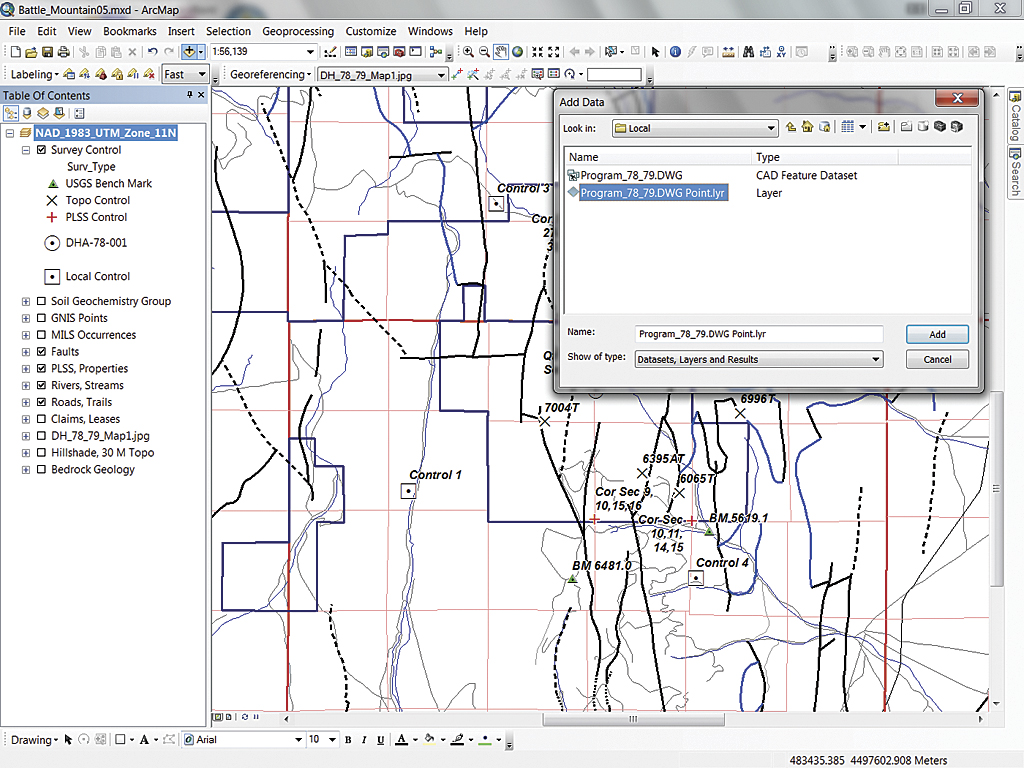
Task: Enable the GNIS Points layer checkbox
Action: coord(41,318)
